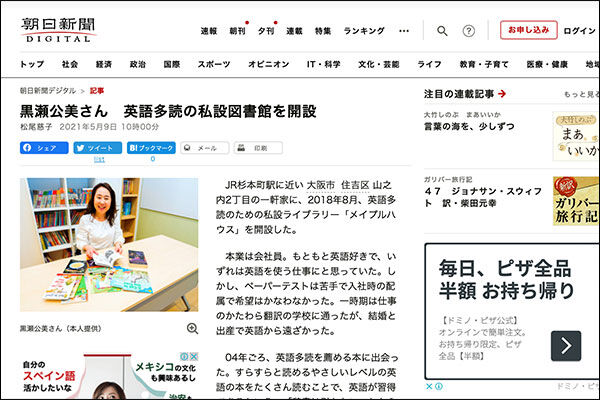This screenshot has width=600, height=400.
Task: Go to the 文化・芸能 section tab
Action: pyautogui.click(x=379, y=64)
